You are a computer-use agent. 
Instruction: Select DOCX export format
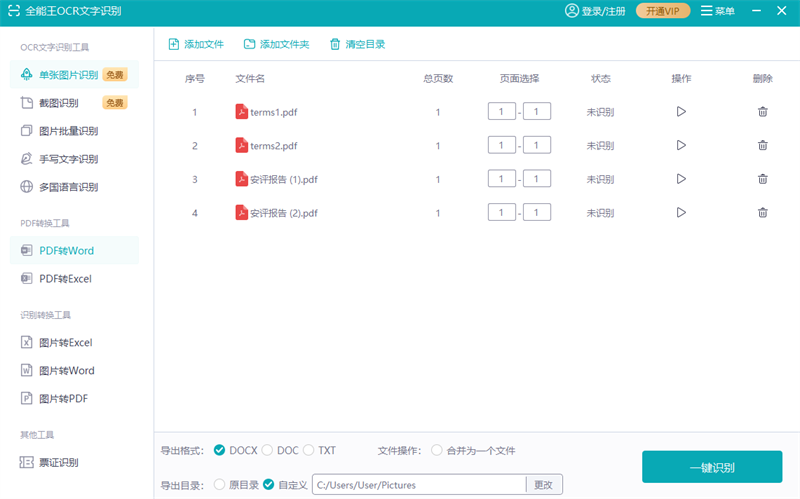(x=220, y=450)
